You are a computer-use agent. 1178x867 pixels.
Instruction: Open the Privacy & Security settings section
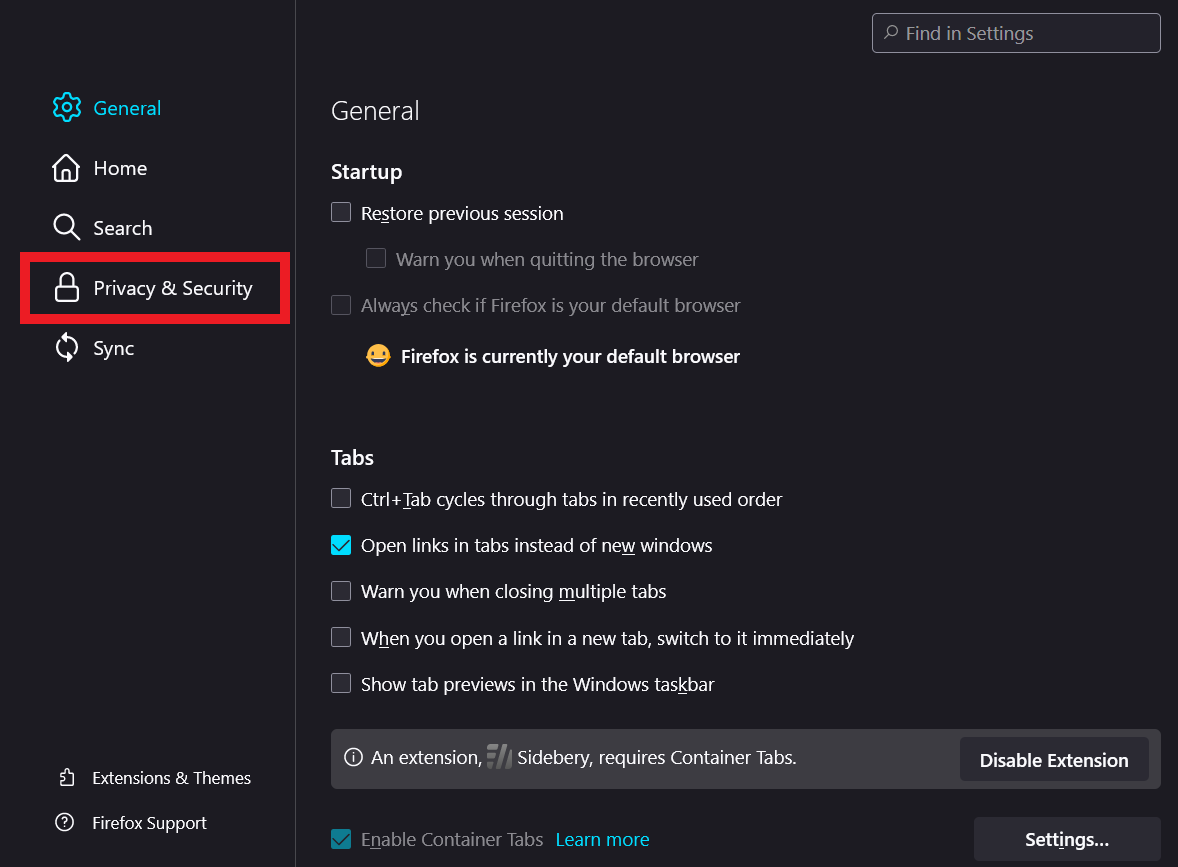pos(172,288)
